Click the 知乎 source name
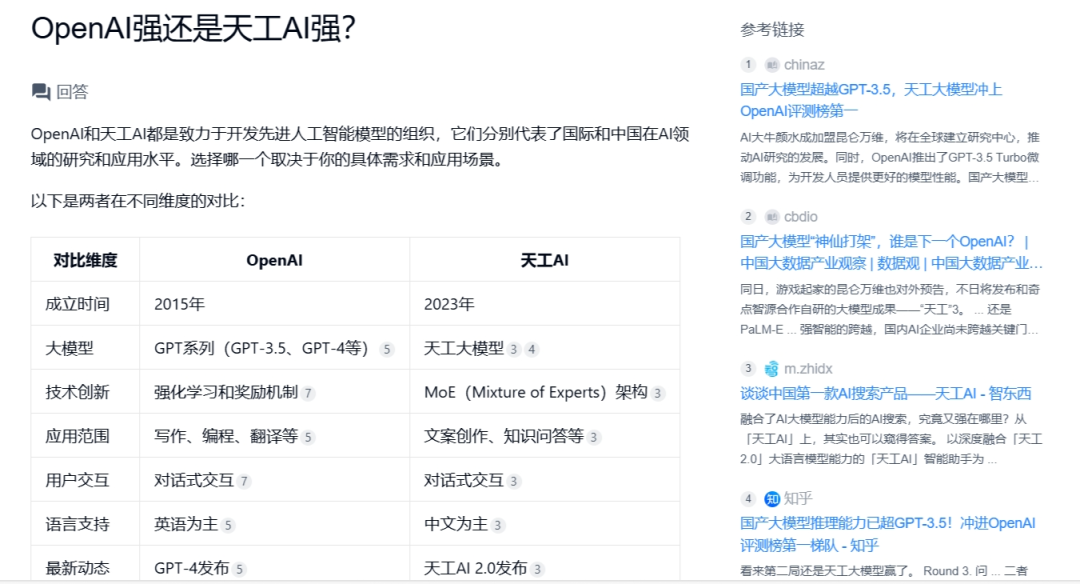Image resolution: width=1080 pixels, height=584 pixels. coord(798,499)
